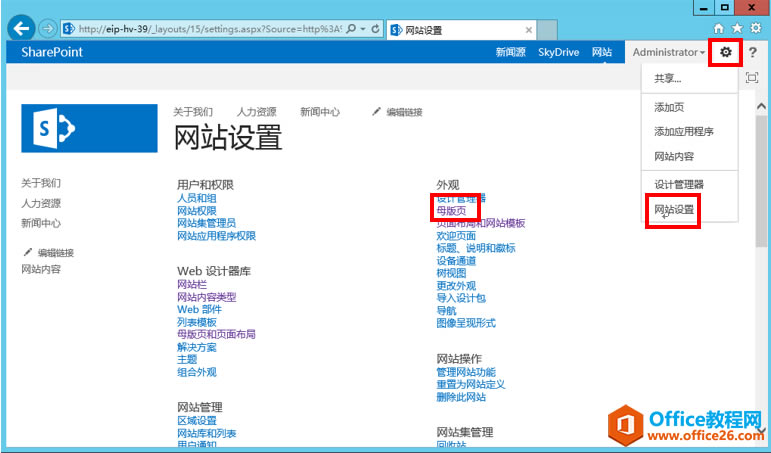
Task: Click the pencil icon beside top 编辑链接
Action: 376,112
